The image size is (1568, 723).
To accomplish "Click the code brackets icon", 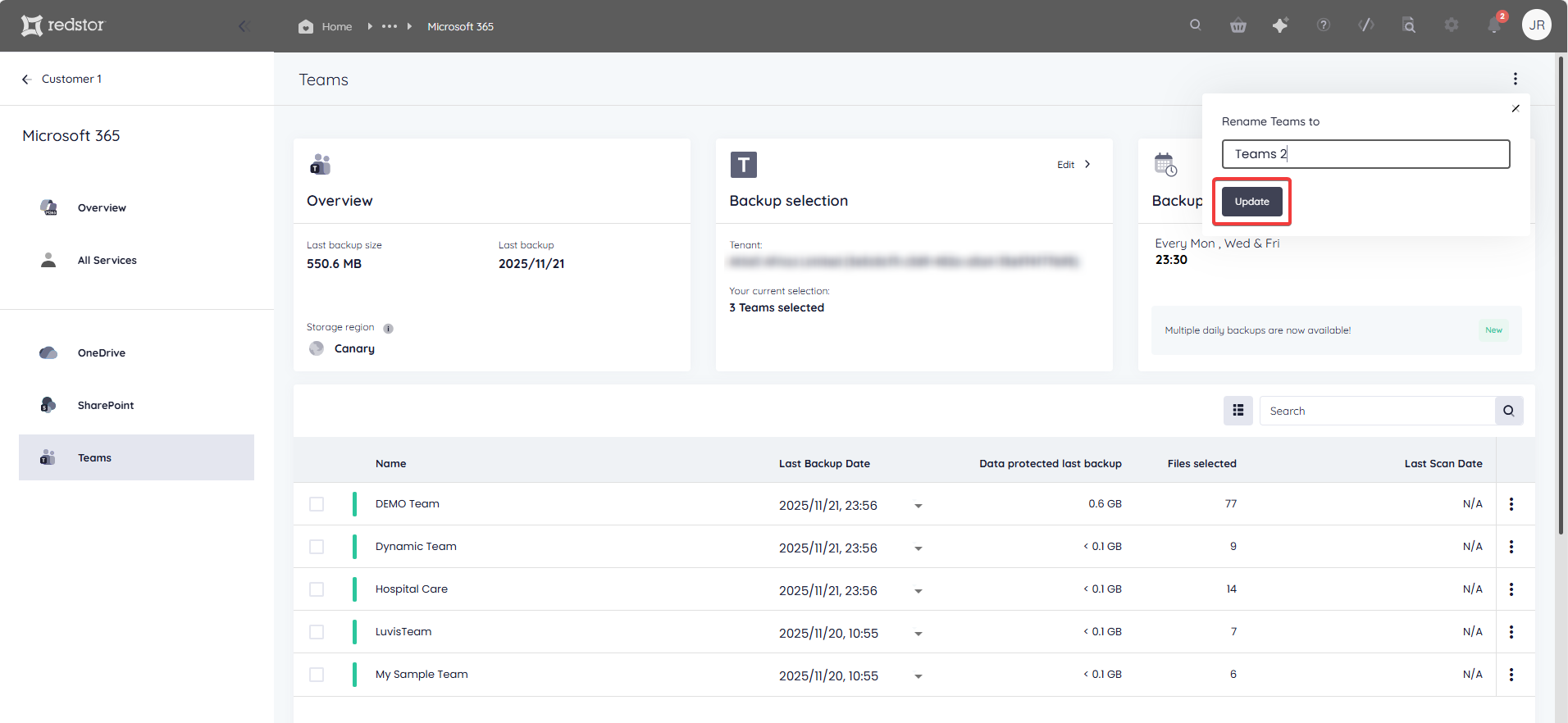I will [x=1366, y=25].
